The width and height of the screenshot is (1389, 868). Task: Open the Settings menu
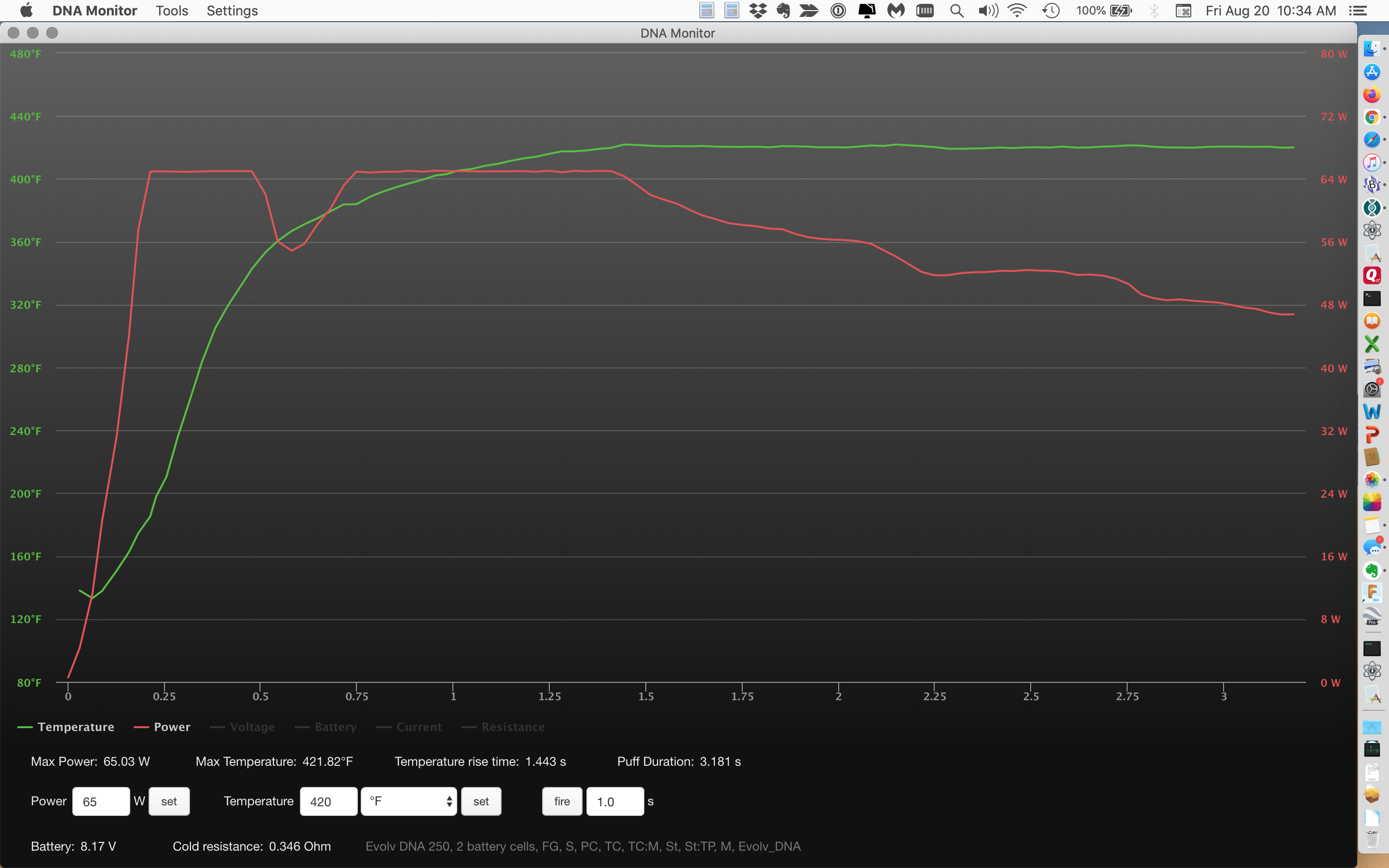click(232, 10)
